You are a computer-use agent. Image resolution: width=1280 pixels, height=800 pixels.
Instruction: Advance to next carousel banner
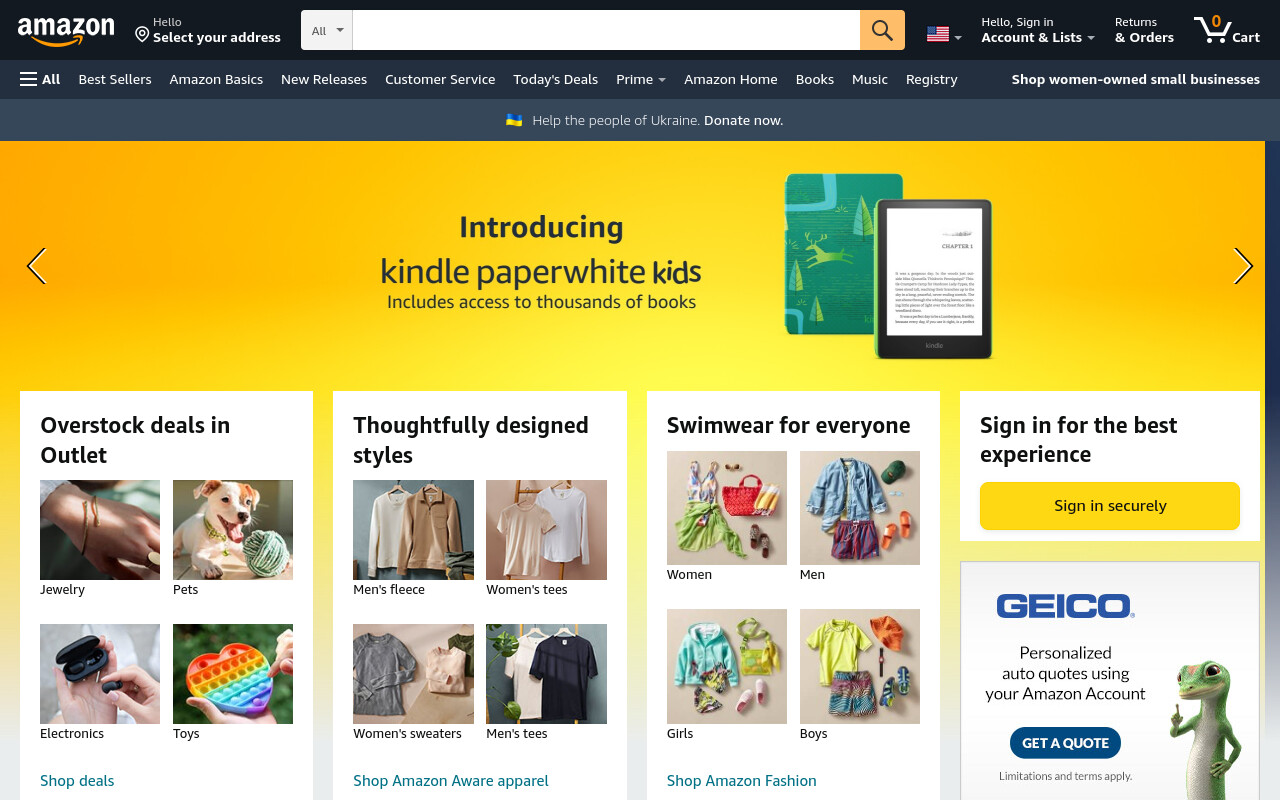coord(1243,266)
